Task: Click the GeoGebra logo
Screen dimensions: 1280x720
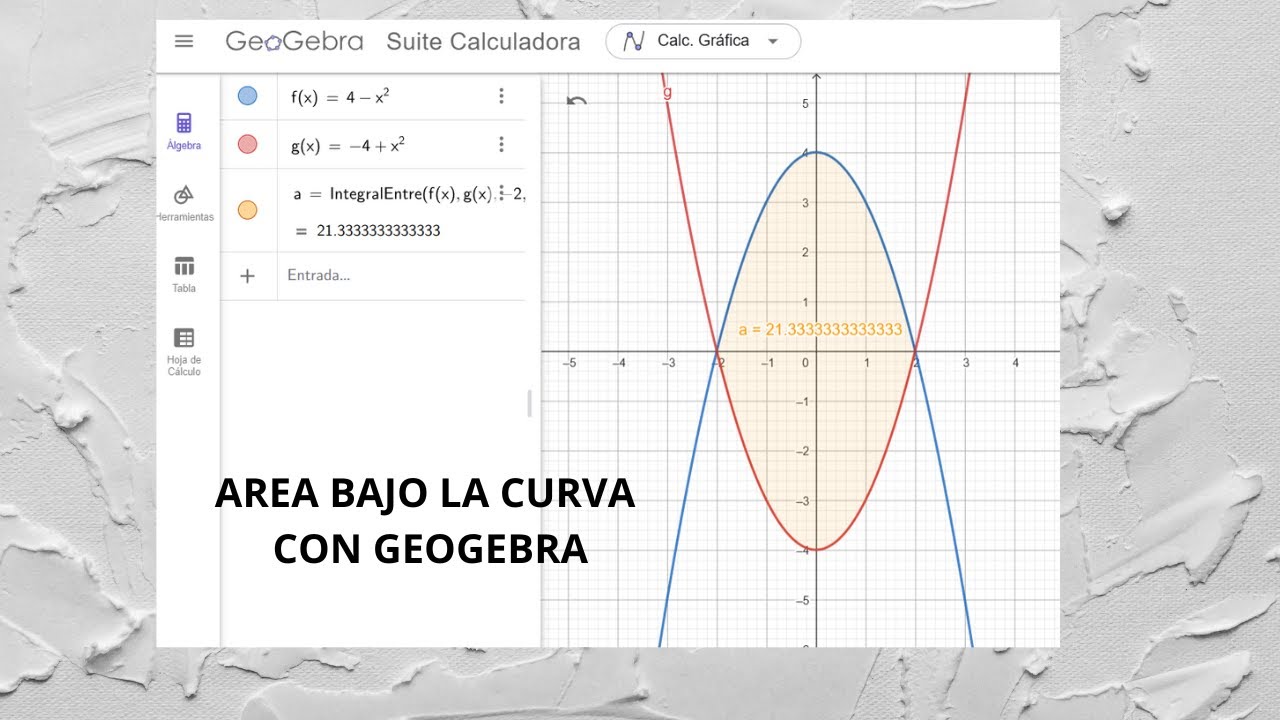Action: (x=293, y=42)
